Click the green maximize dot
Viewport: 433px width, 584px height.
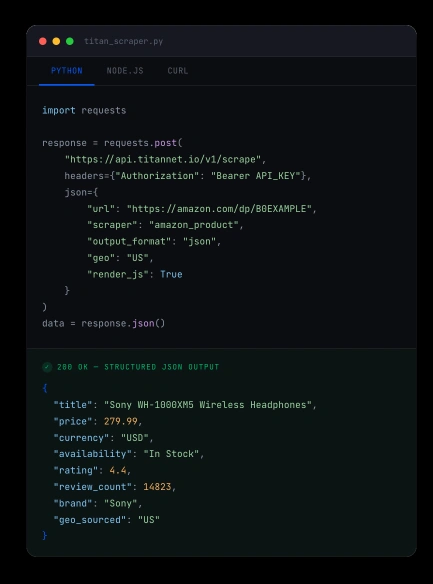tap(70, 41)
